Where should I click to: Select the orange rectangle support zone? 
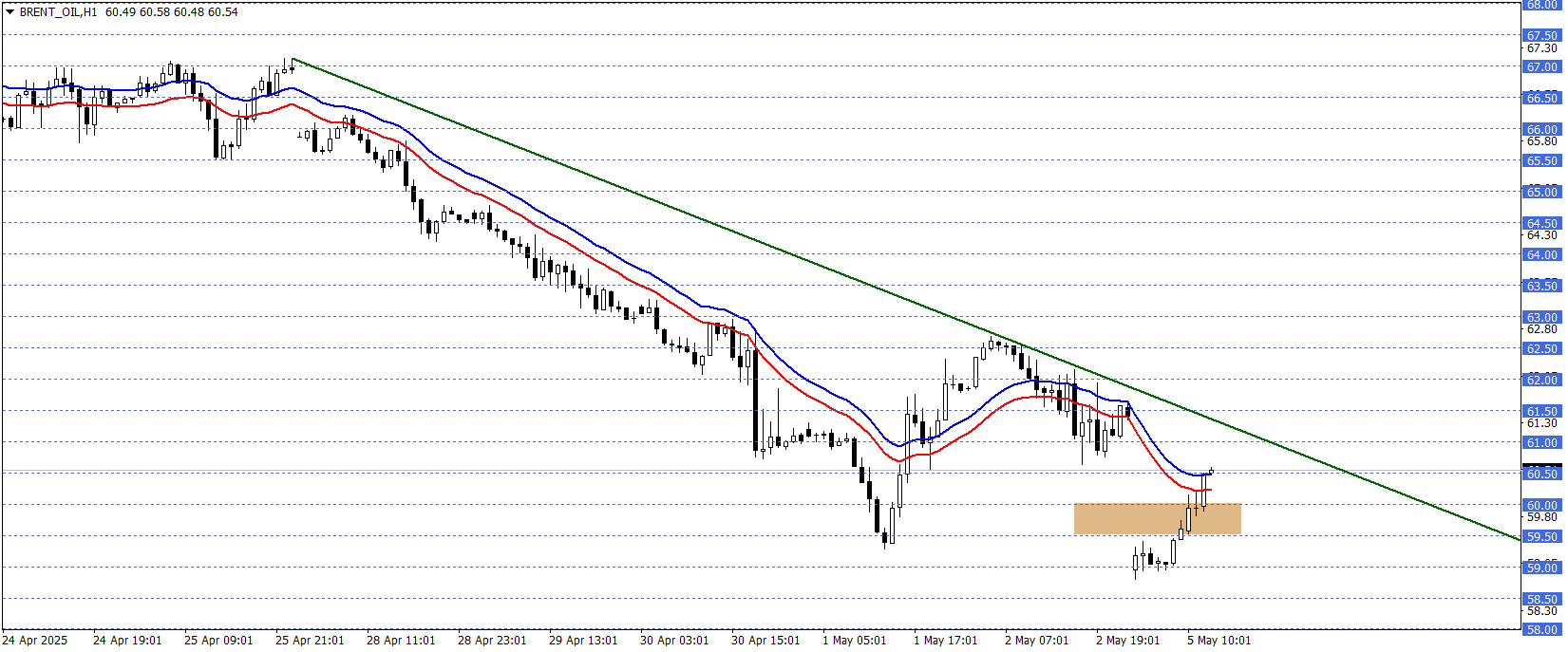pos(1157,518)
